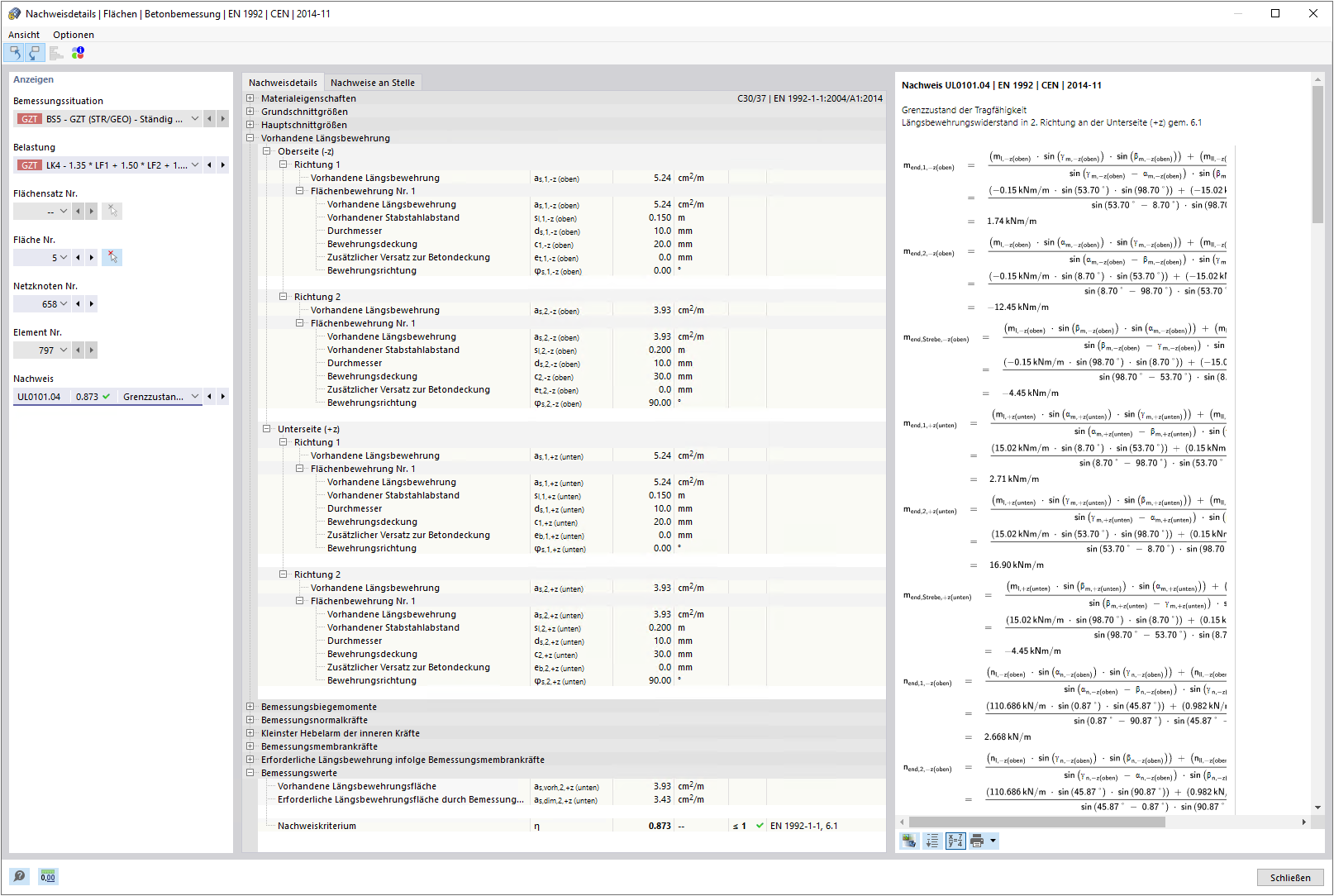The image size is (1334, 896).
Task: Open the Element Nr. dropdown
Action: point(64,350)
